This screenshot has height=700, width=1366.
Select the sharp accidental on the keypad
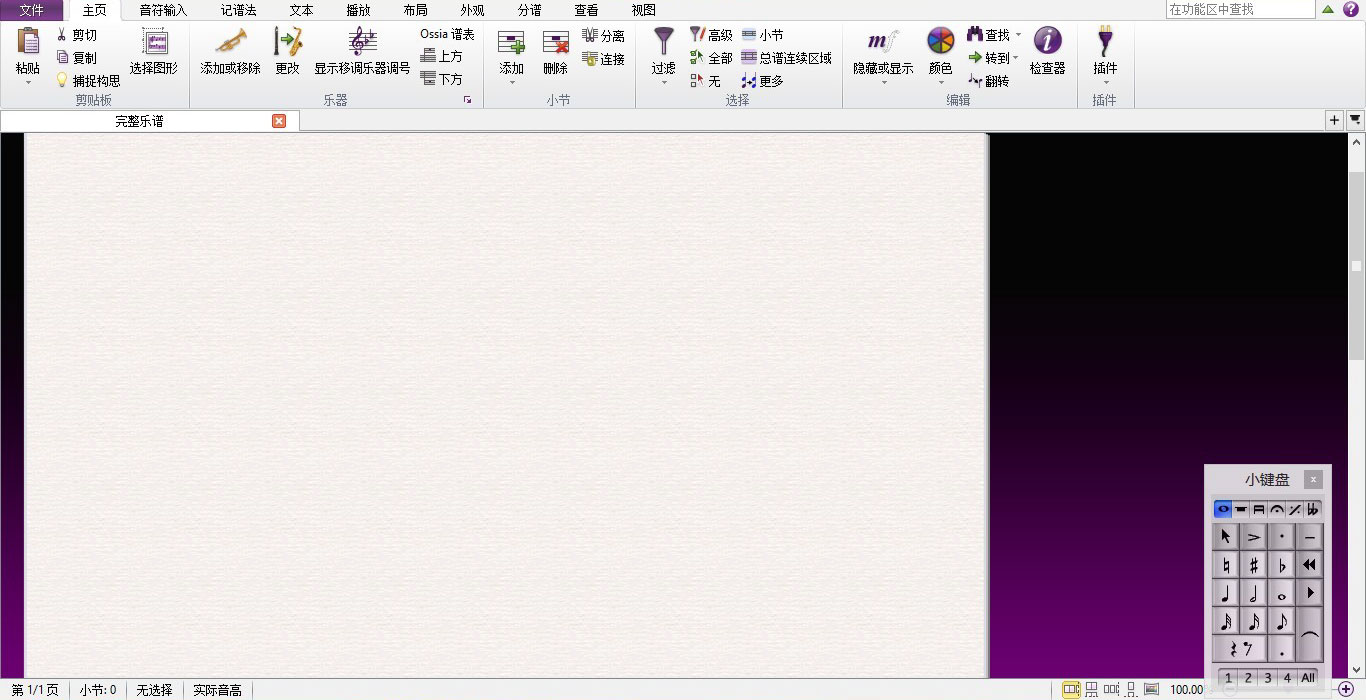pyautogui.click(x=1253, y=565)
